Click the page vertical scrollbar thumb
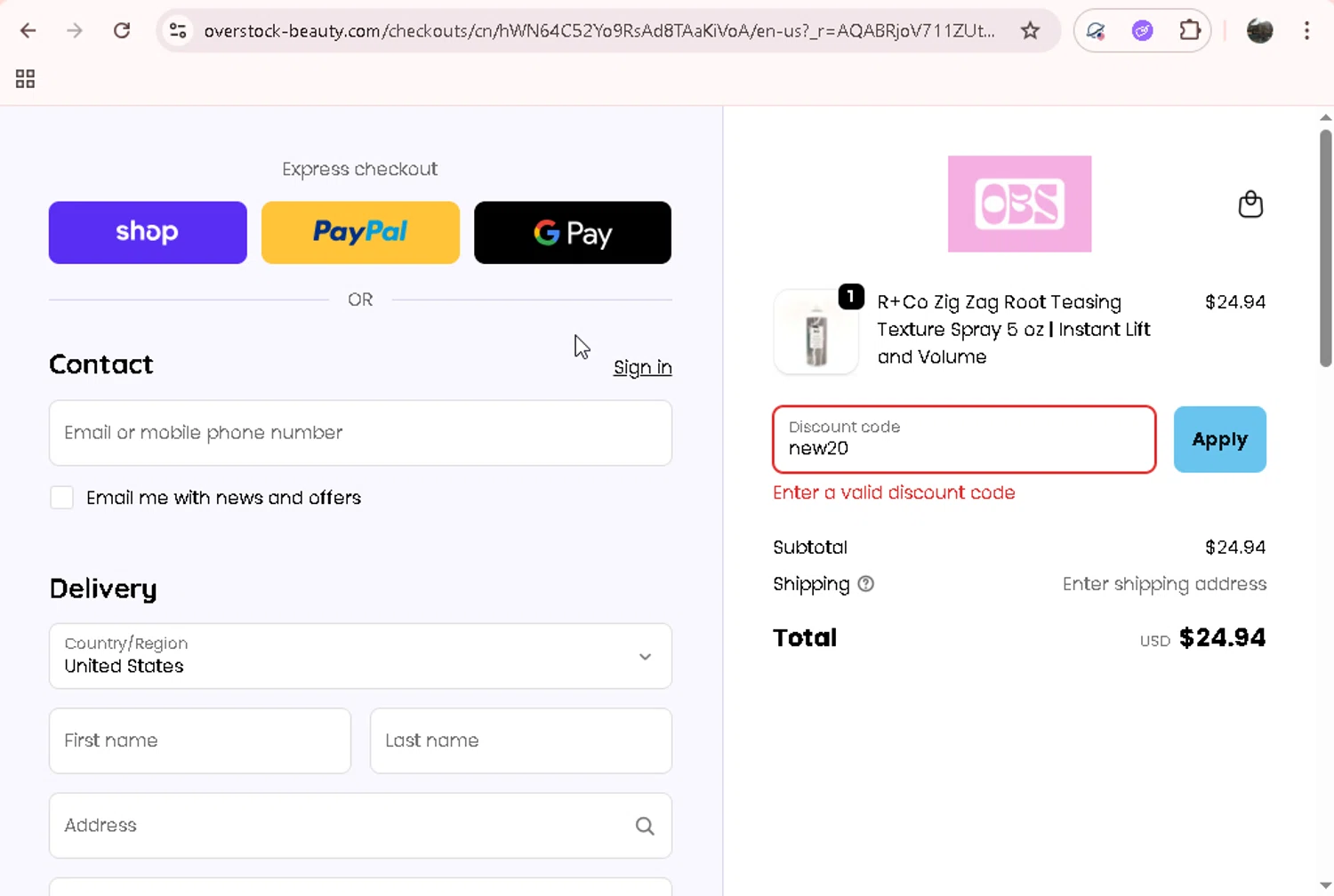 1325,248
